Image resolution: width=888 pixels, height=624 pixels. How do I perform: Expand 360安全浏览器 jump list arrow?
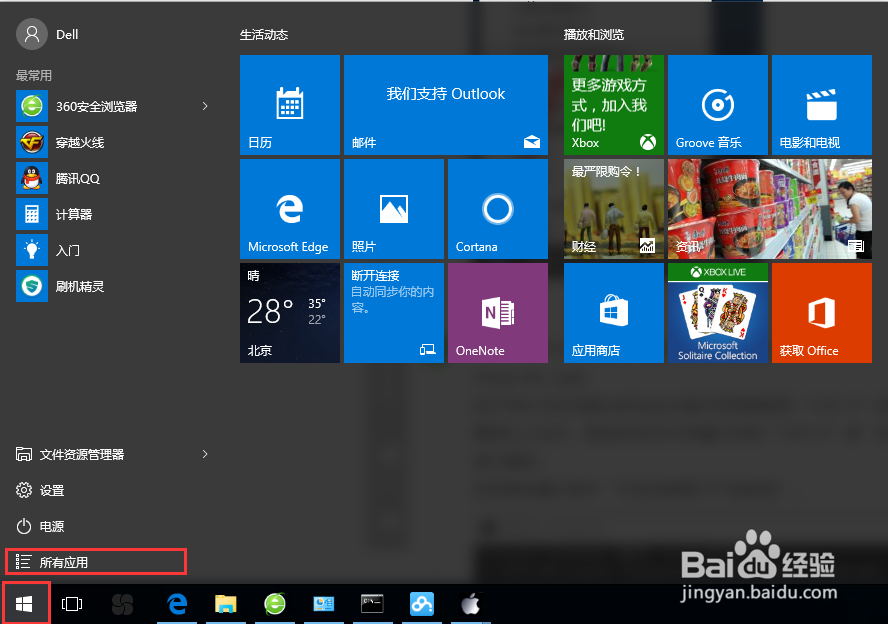205,106
